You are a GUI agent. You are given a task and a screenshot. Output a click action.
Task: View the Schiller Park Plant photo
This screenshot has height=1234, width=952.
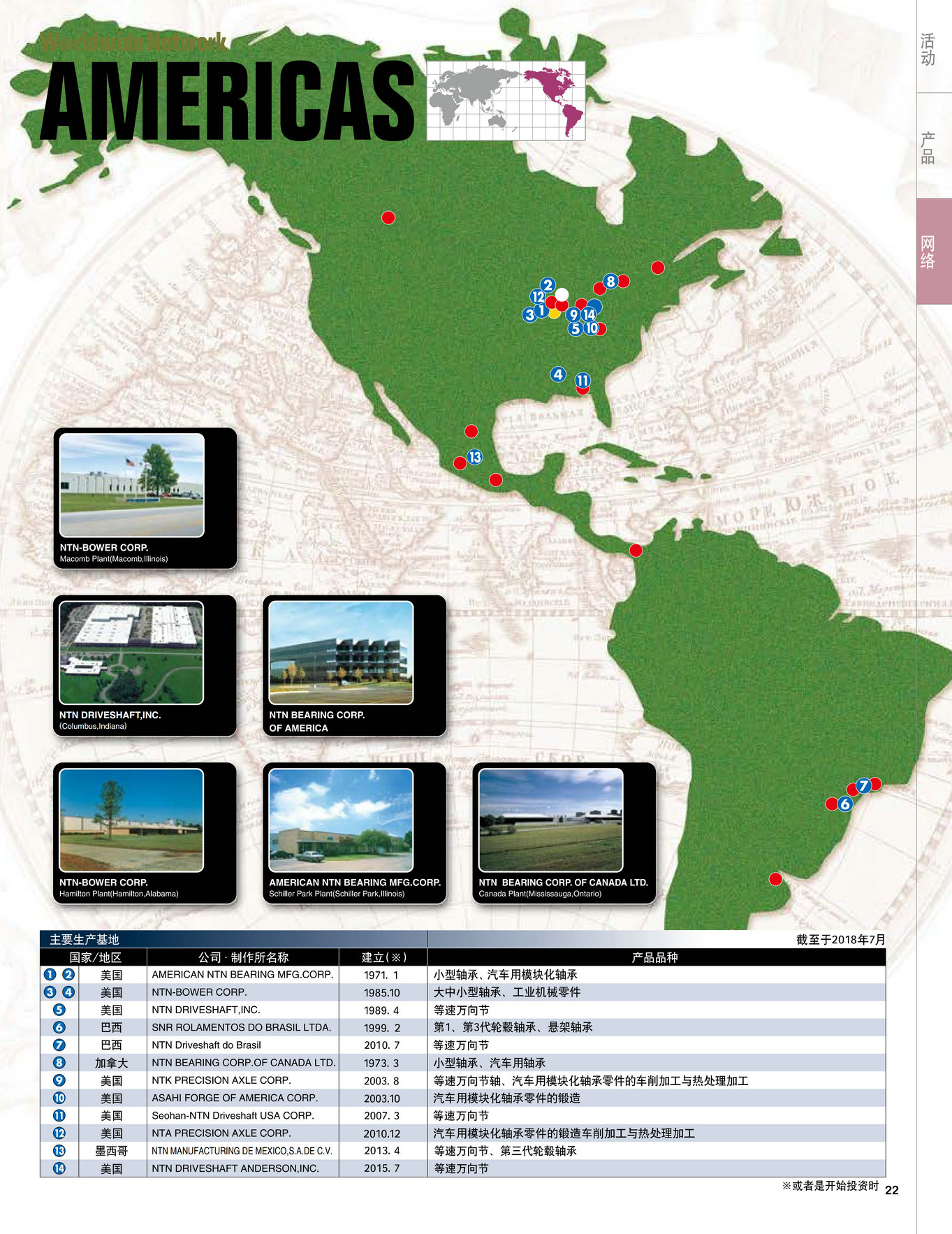[341, 820]
